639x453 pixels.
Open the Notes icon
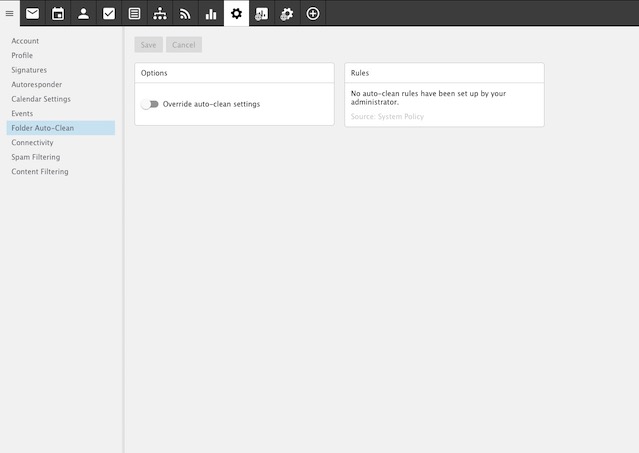[135, 13]
